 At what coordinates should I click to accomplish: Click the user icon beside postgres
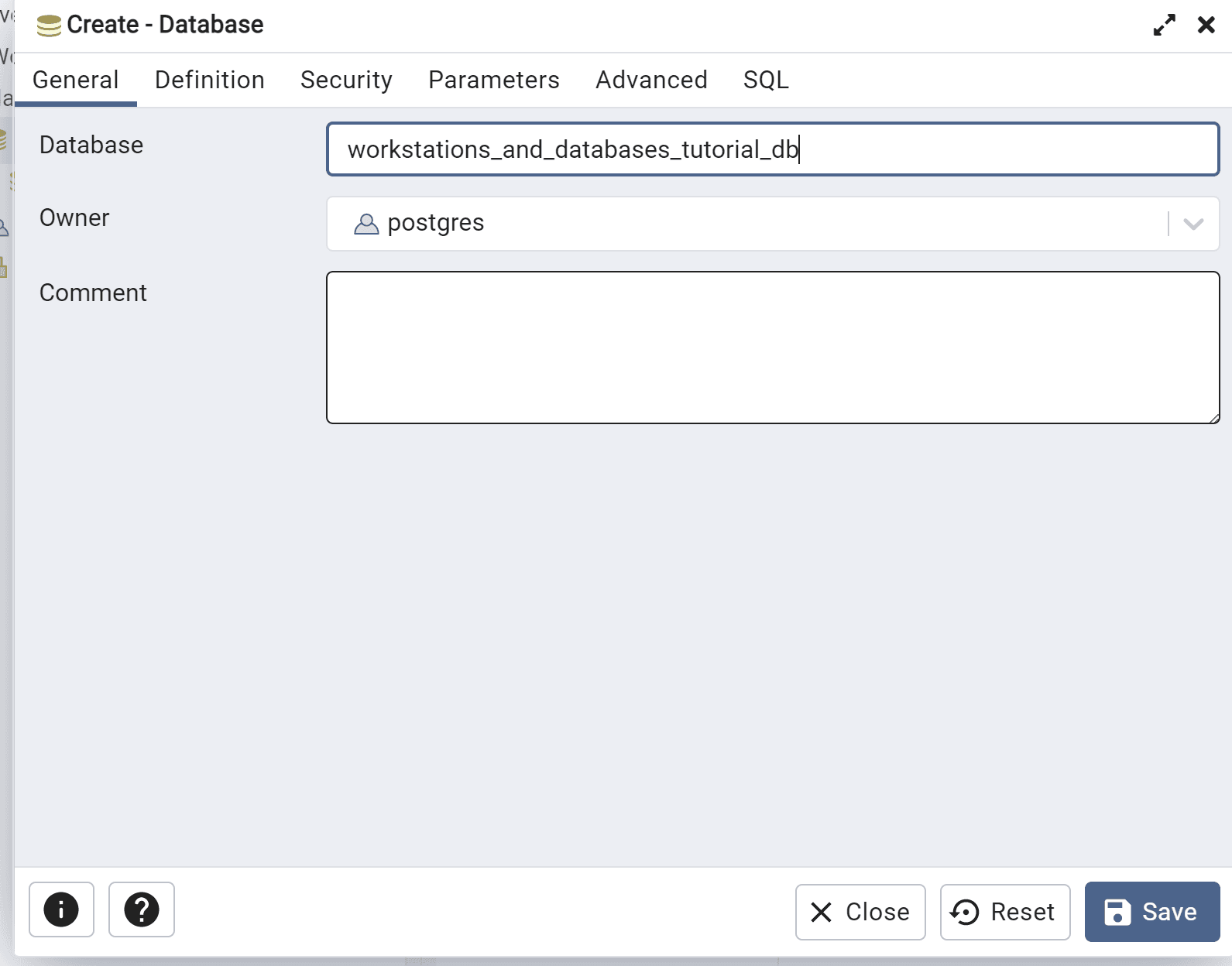pos(365,224)
